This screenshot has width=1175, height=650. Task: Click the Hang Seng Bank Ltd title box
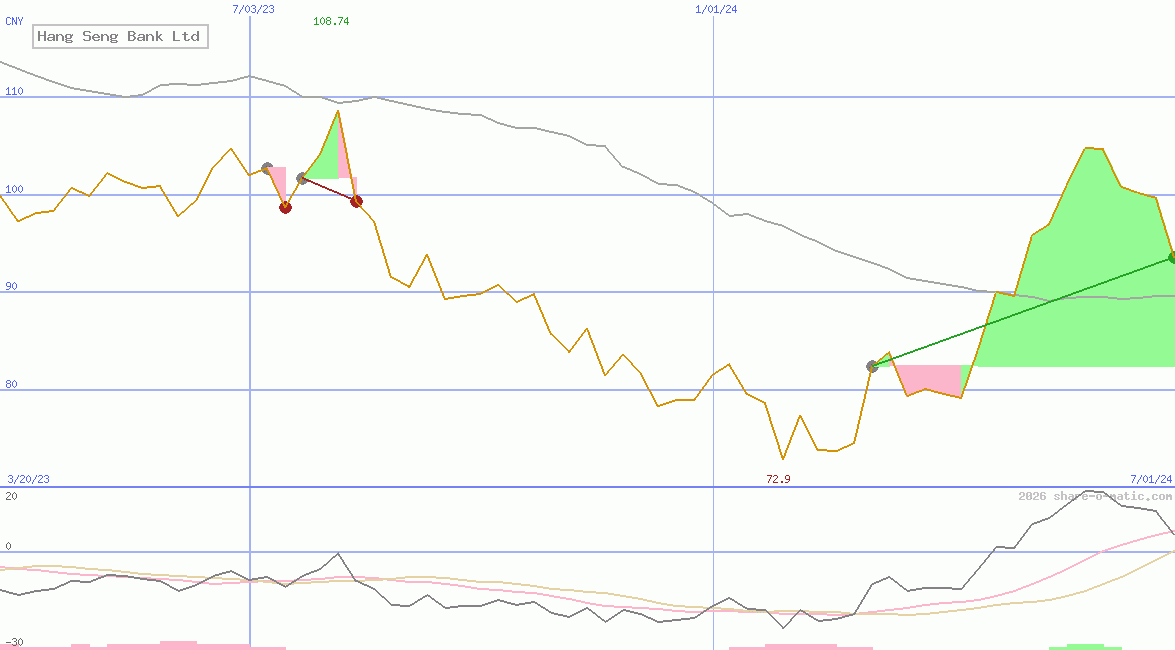click(x=120, y=36)
